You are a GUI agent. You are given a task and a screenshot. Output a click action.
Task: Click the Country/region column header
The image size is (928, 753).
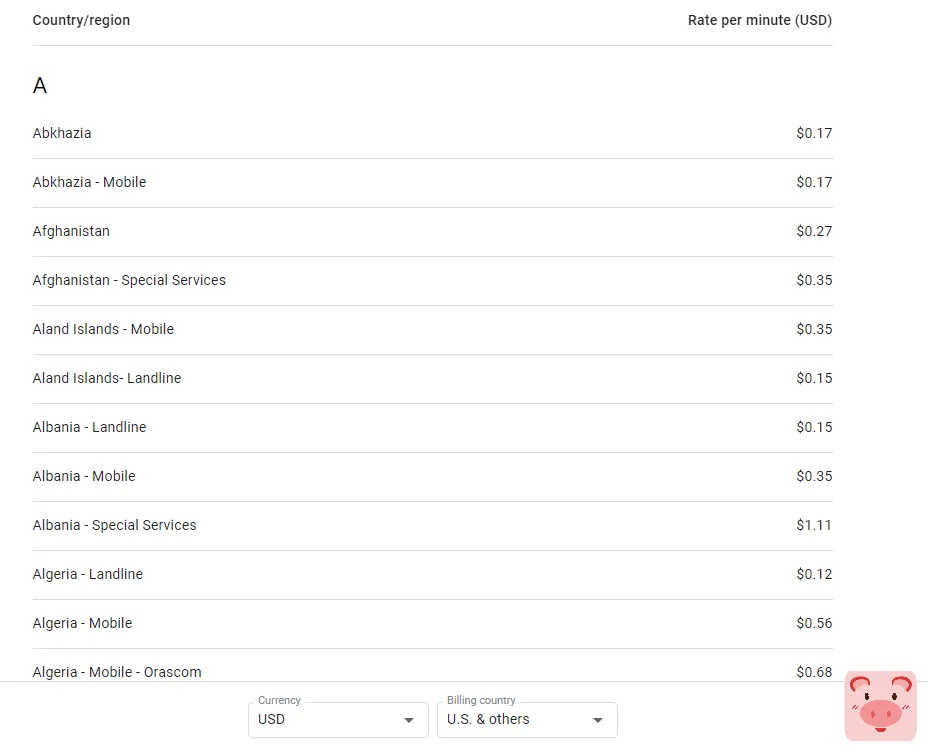pos(81,20)
